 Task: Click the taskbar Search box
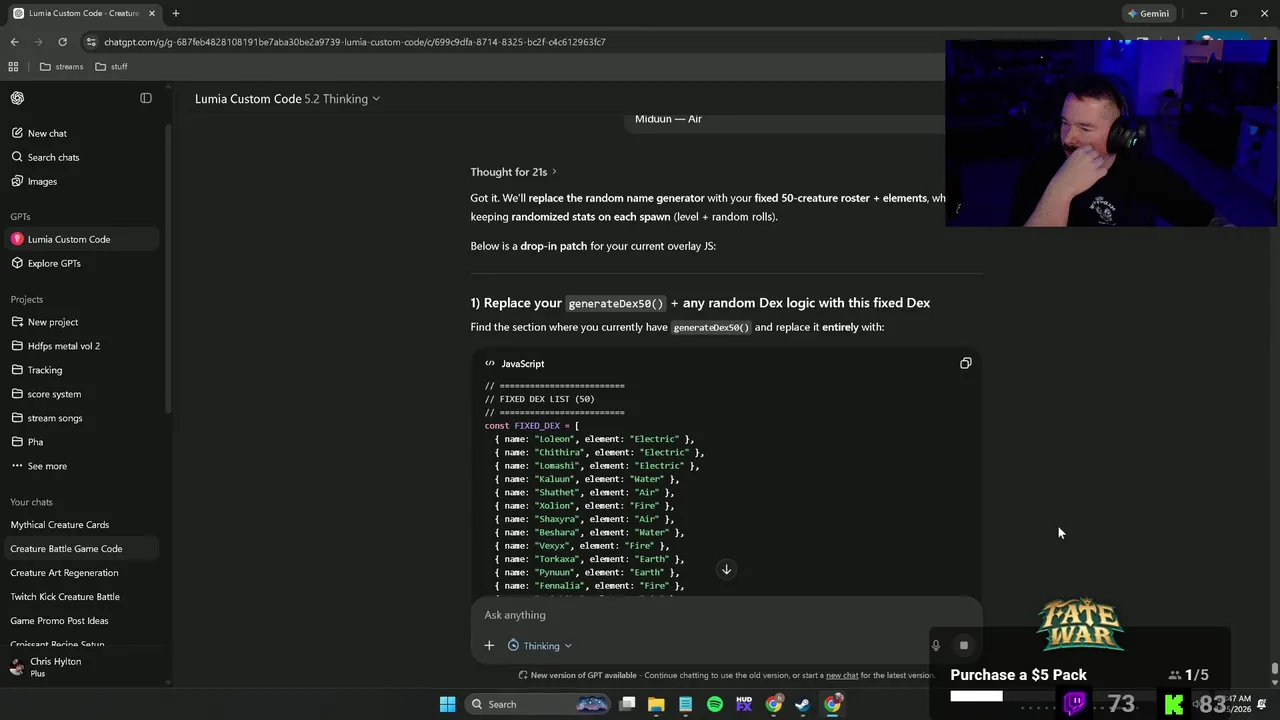[x=538, y=704]
